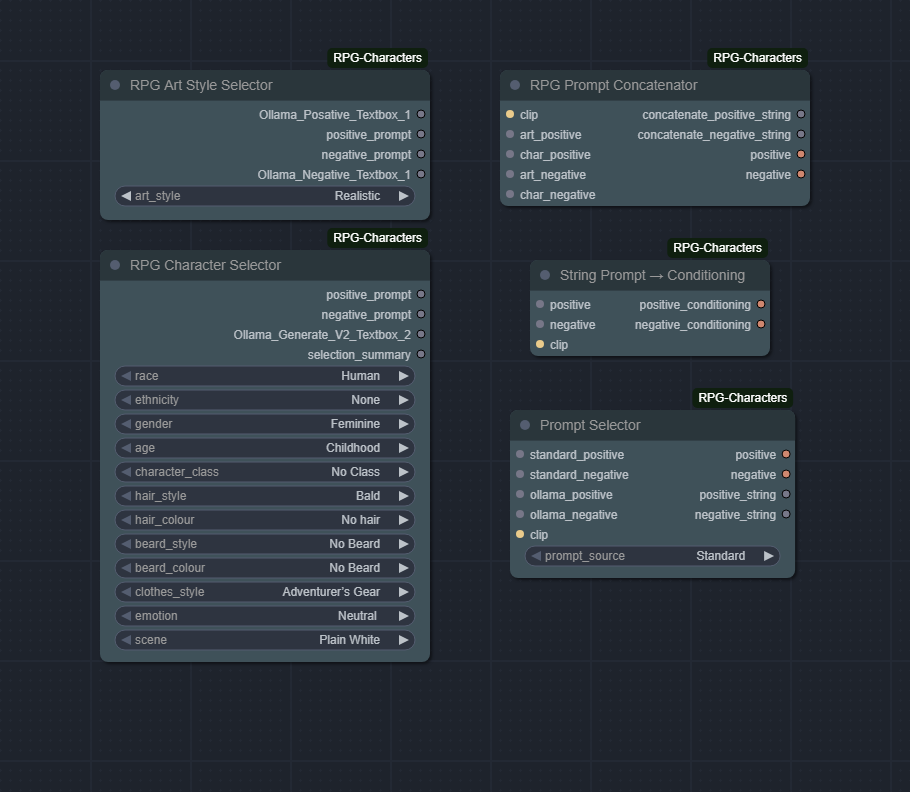Click standard_positive input socket
Screen dimensions: 910x792
pyautogui.click(x=520, y=454)
